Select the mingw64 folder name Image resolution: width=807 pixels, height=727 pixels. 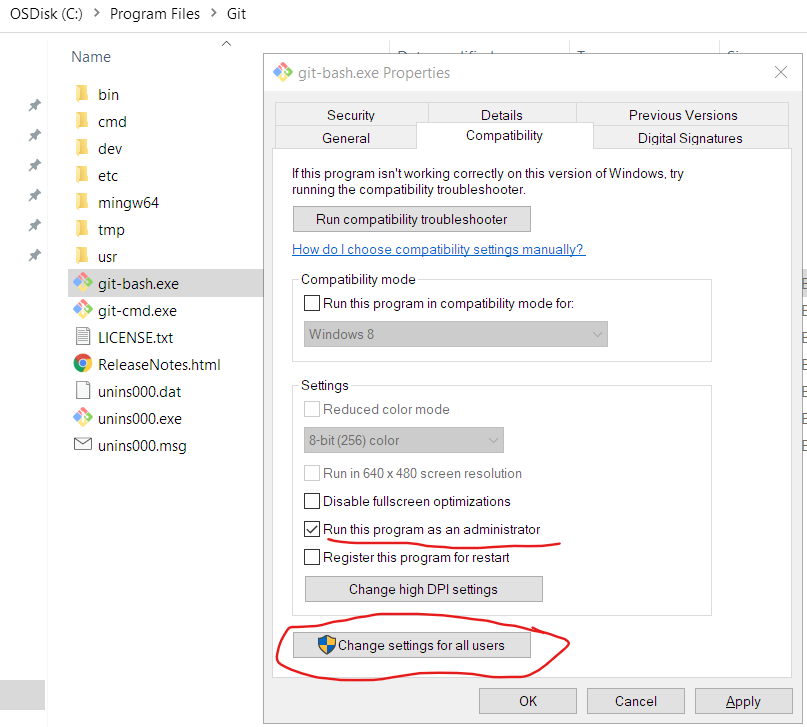point(128,203)
